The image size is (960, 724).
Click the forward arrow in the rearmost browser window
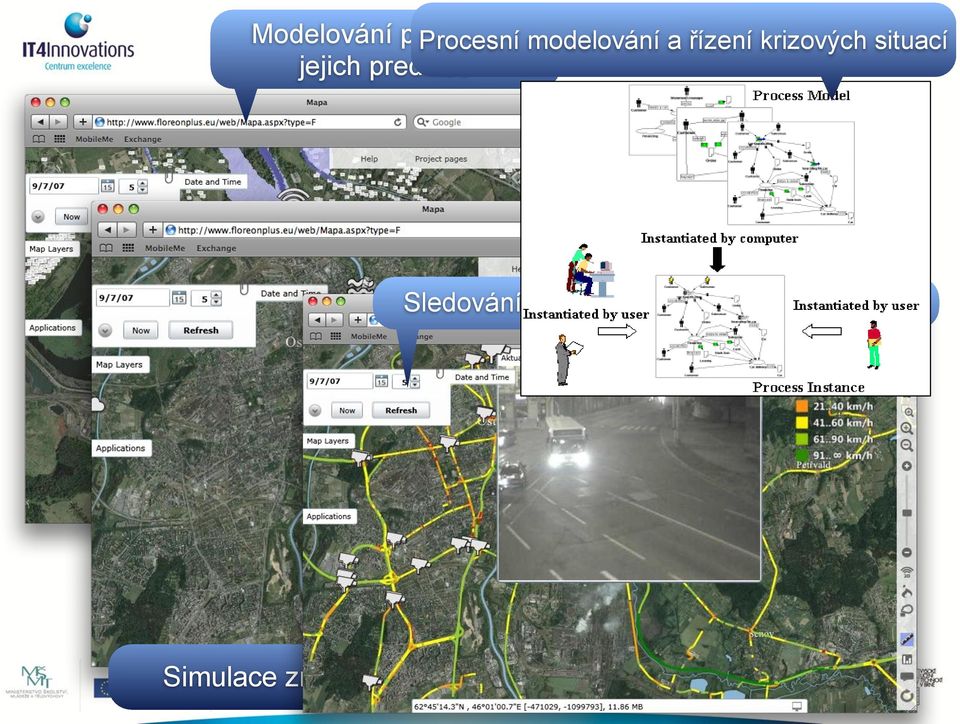(x=58, y=122)
